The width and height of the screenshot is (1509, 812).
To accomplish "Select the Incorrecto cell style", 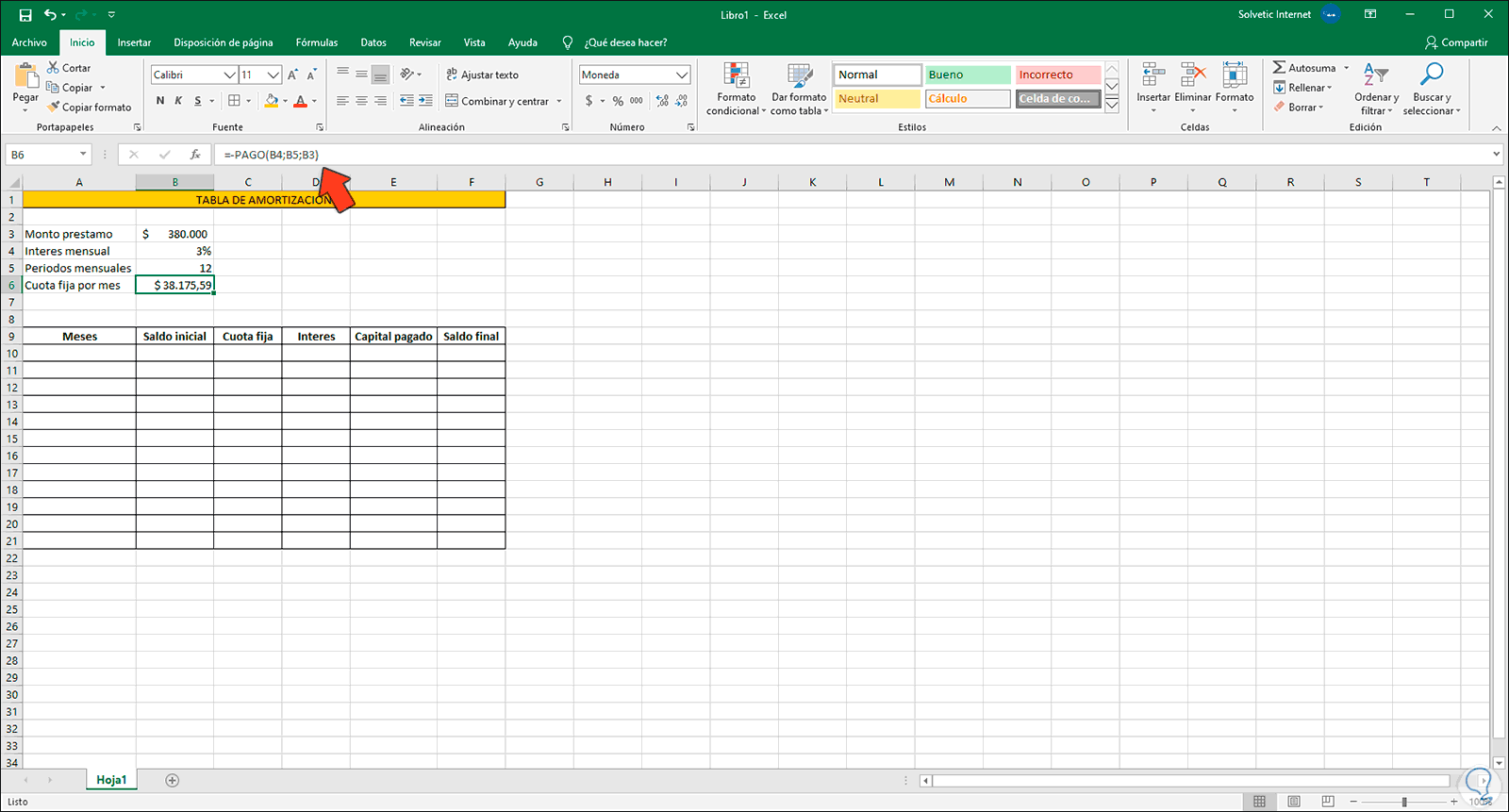I will 1058,75.
